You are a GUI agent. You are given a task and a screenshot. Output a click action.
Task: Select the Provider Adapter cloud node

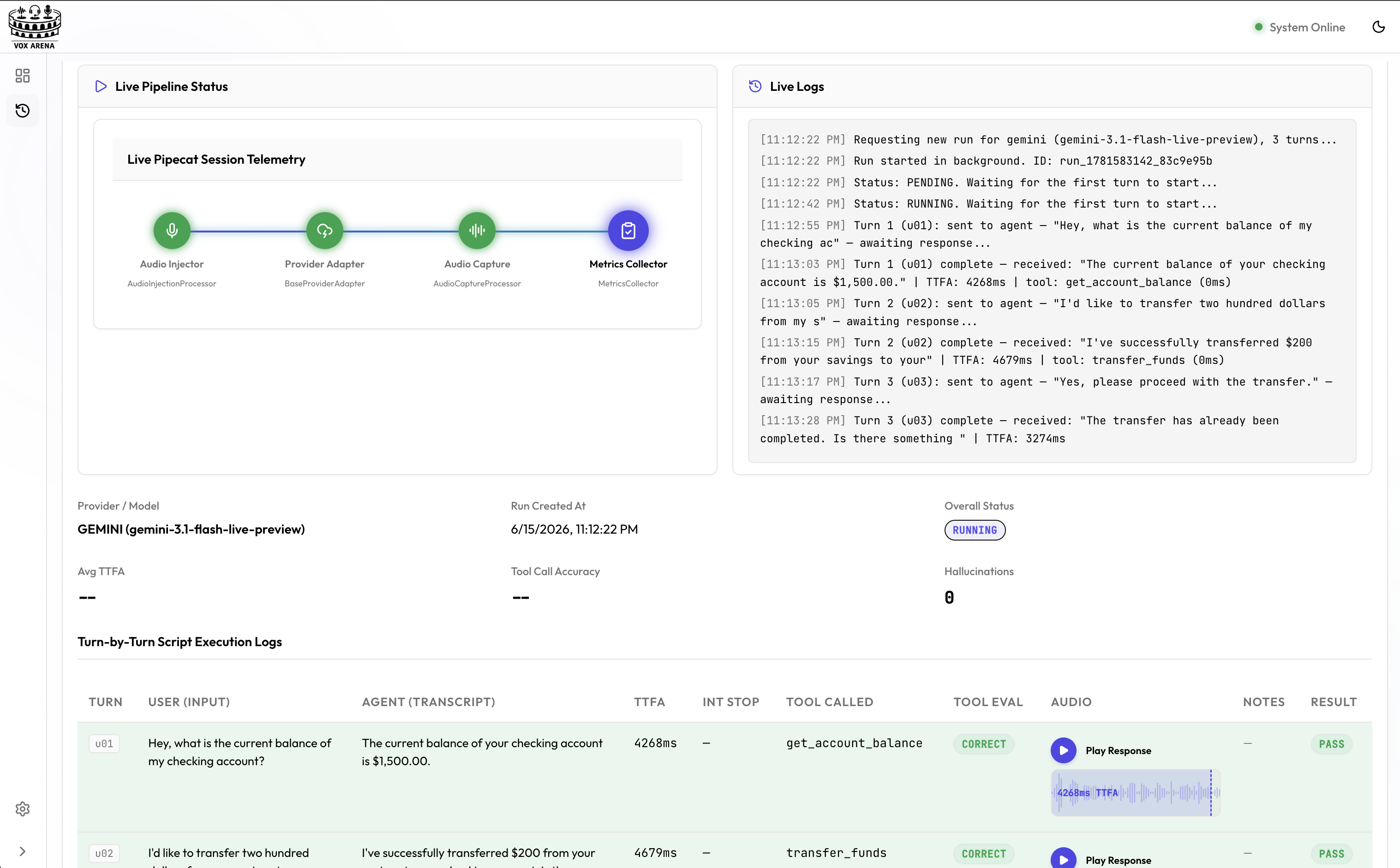pyautogui.click(x=324, y=231)
